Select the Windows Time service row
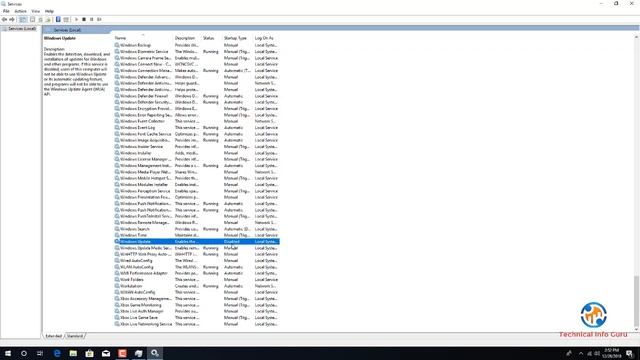The width and height of the screenshot is (640, 360). point(197,235)
